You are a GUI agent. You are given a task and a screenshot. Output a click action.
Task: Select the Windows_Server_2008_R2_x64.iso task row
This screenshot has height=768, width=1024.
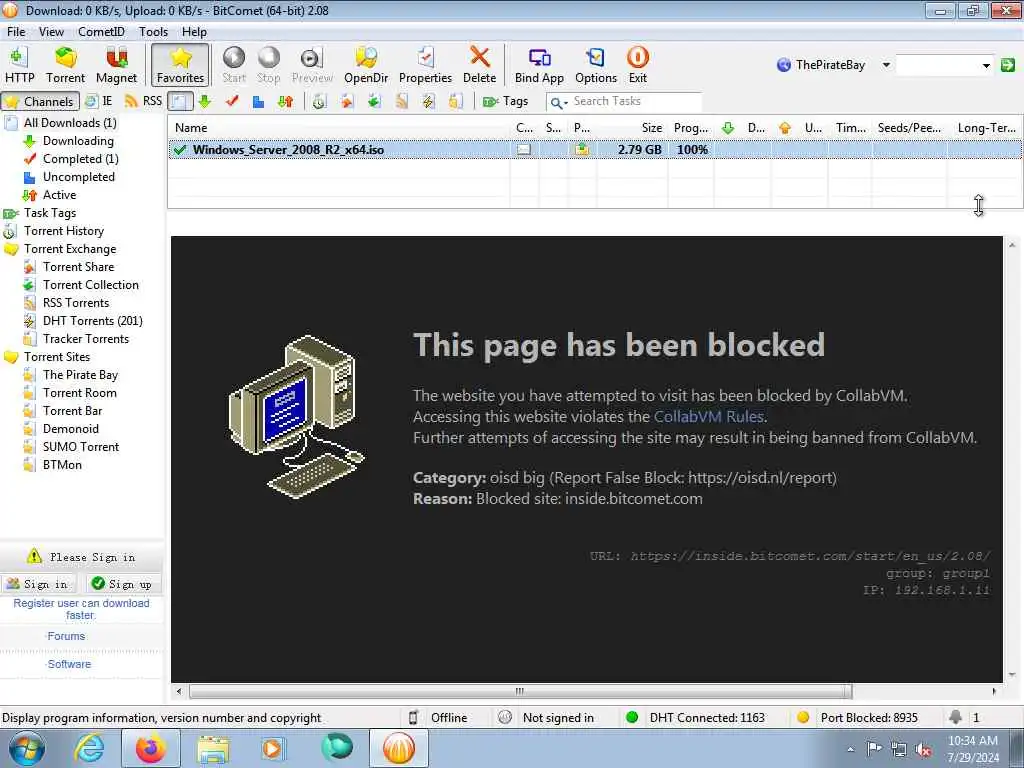click(x=595, y=150)
